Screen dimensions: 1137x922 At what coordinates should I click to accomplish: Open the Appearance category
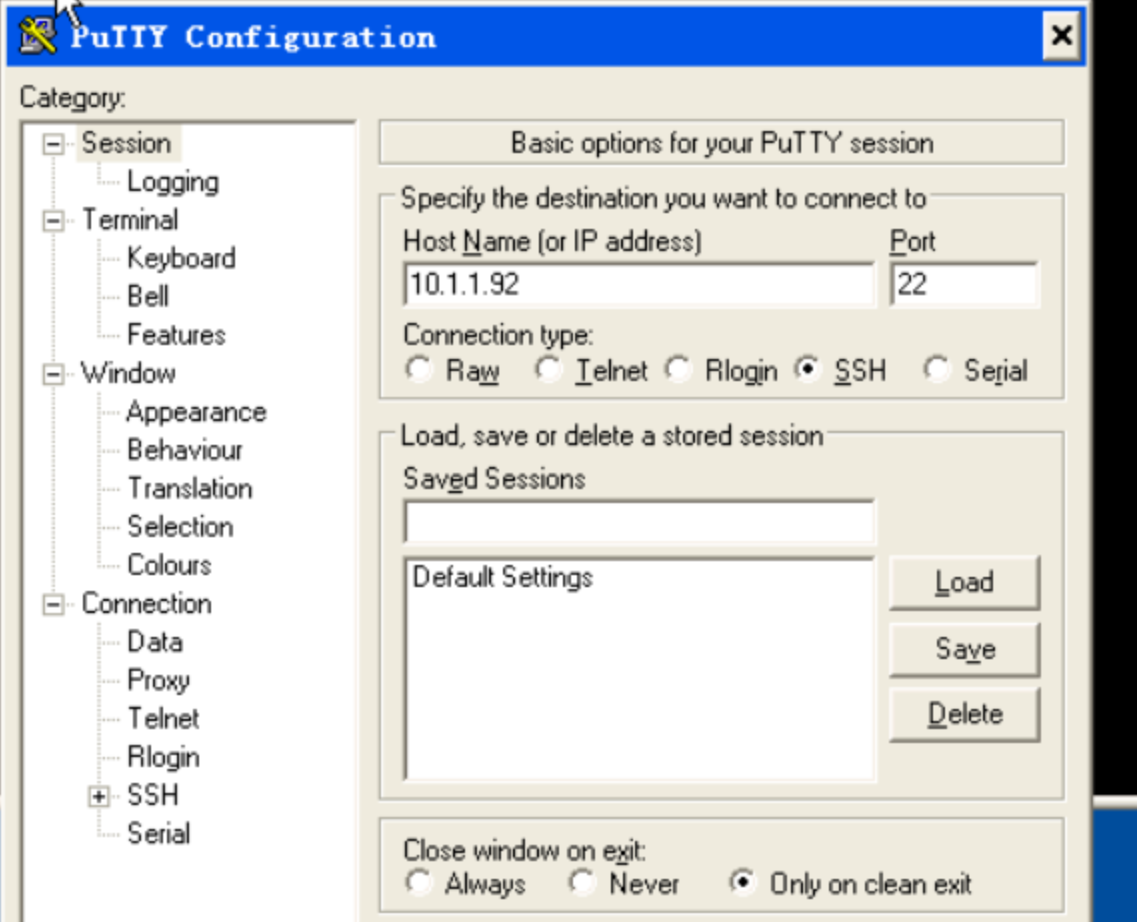(x=196, y=412)
